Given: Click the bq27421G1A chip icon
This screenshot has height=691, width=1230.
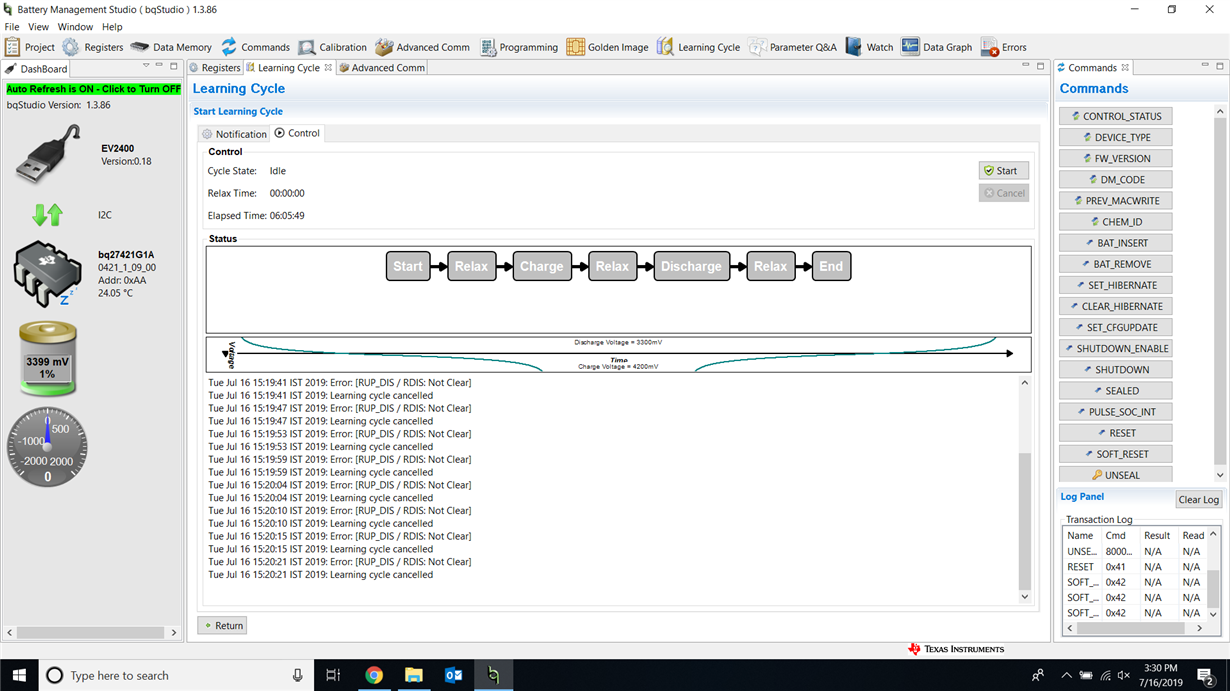Looking at the screenshot, I should 47,273.
